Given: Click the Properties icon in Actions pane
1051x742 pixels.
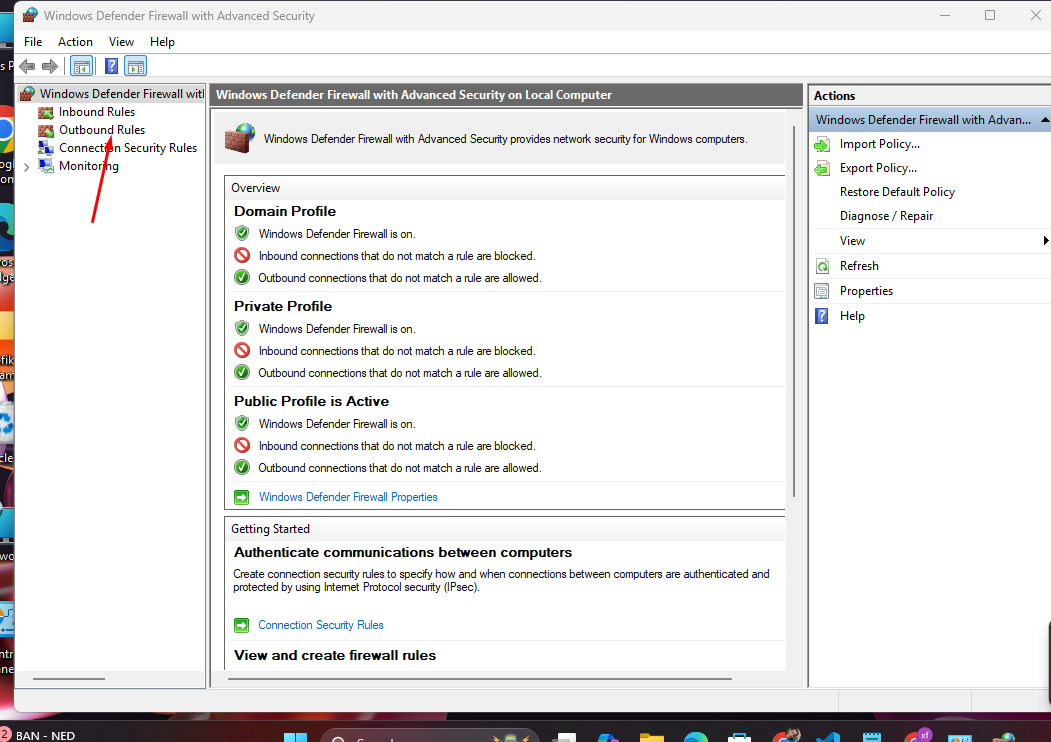Looking at the screenshot, I should point(822,291).
